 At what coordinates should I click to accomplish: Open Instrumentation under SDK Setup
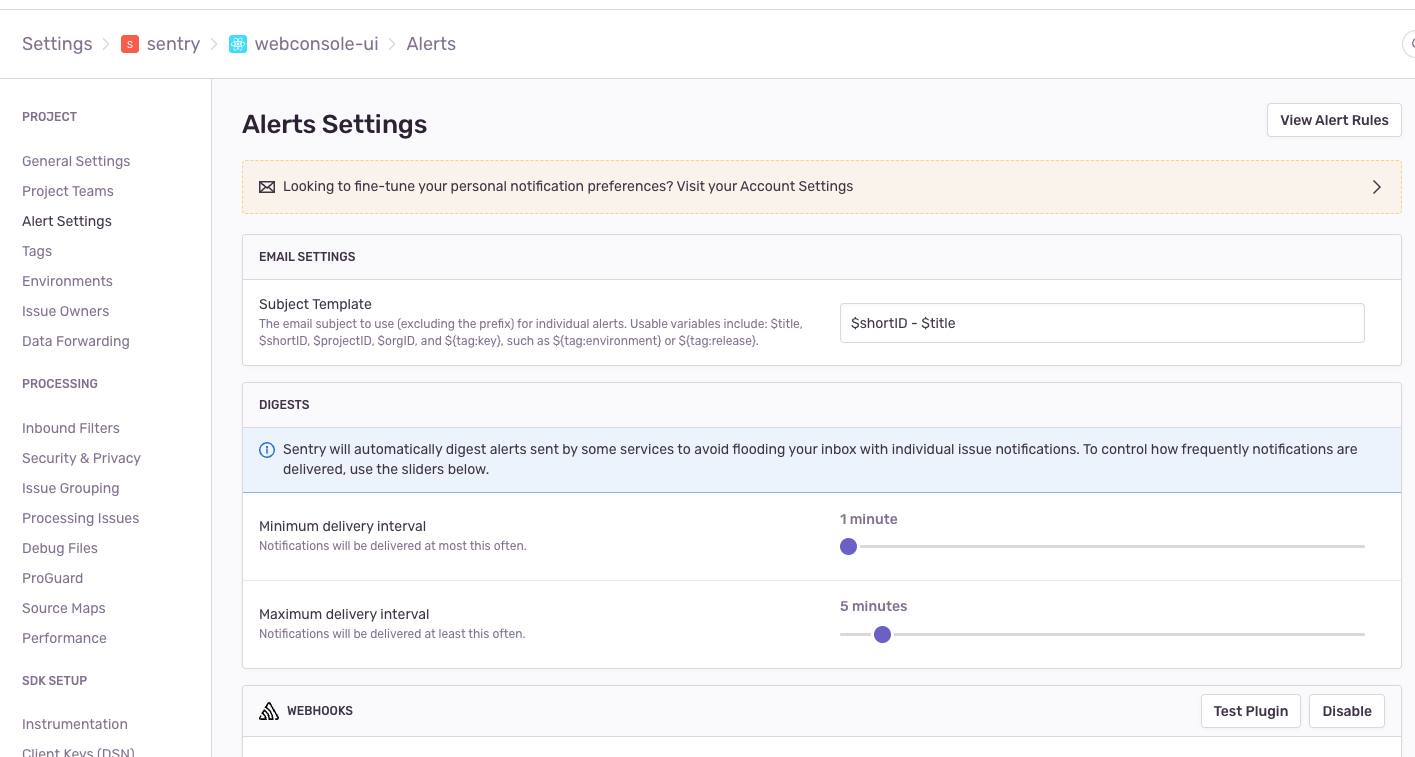[x=75, y=723]
